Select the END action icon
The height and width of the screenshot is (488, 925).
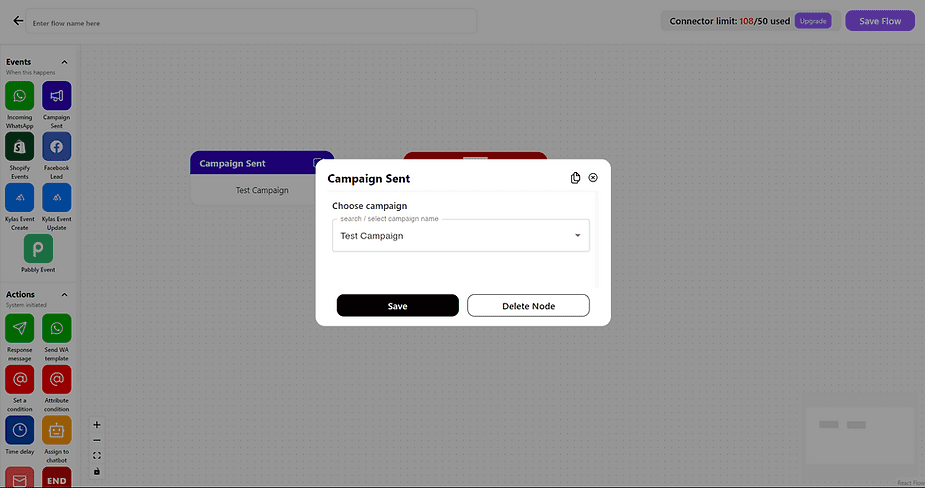coord(57,477)
